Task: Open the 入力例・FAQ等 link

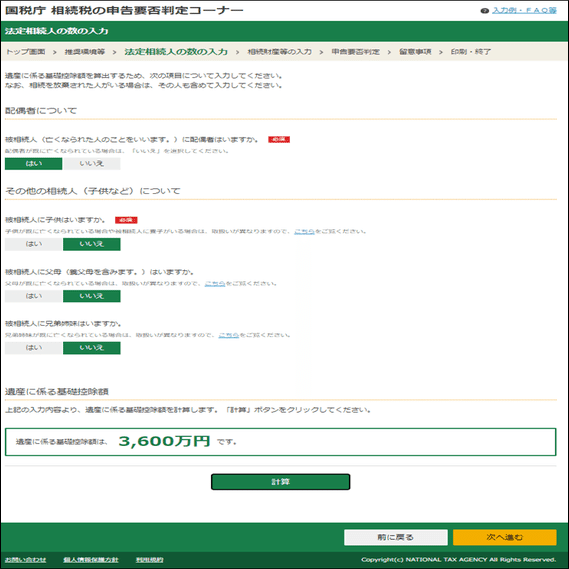Action: pyautogui.click(x=524, y=11)
